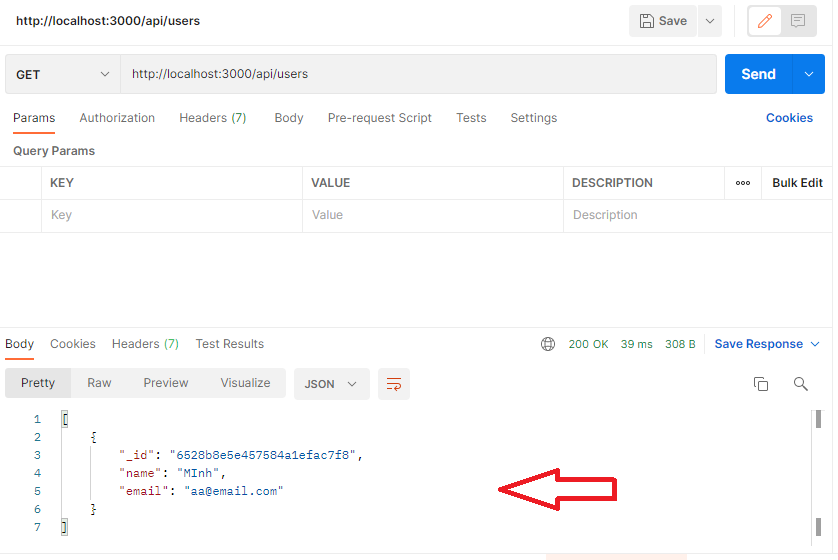Open the three-dots column options icon

pyautogui.click(x=743, y=183)
